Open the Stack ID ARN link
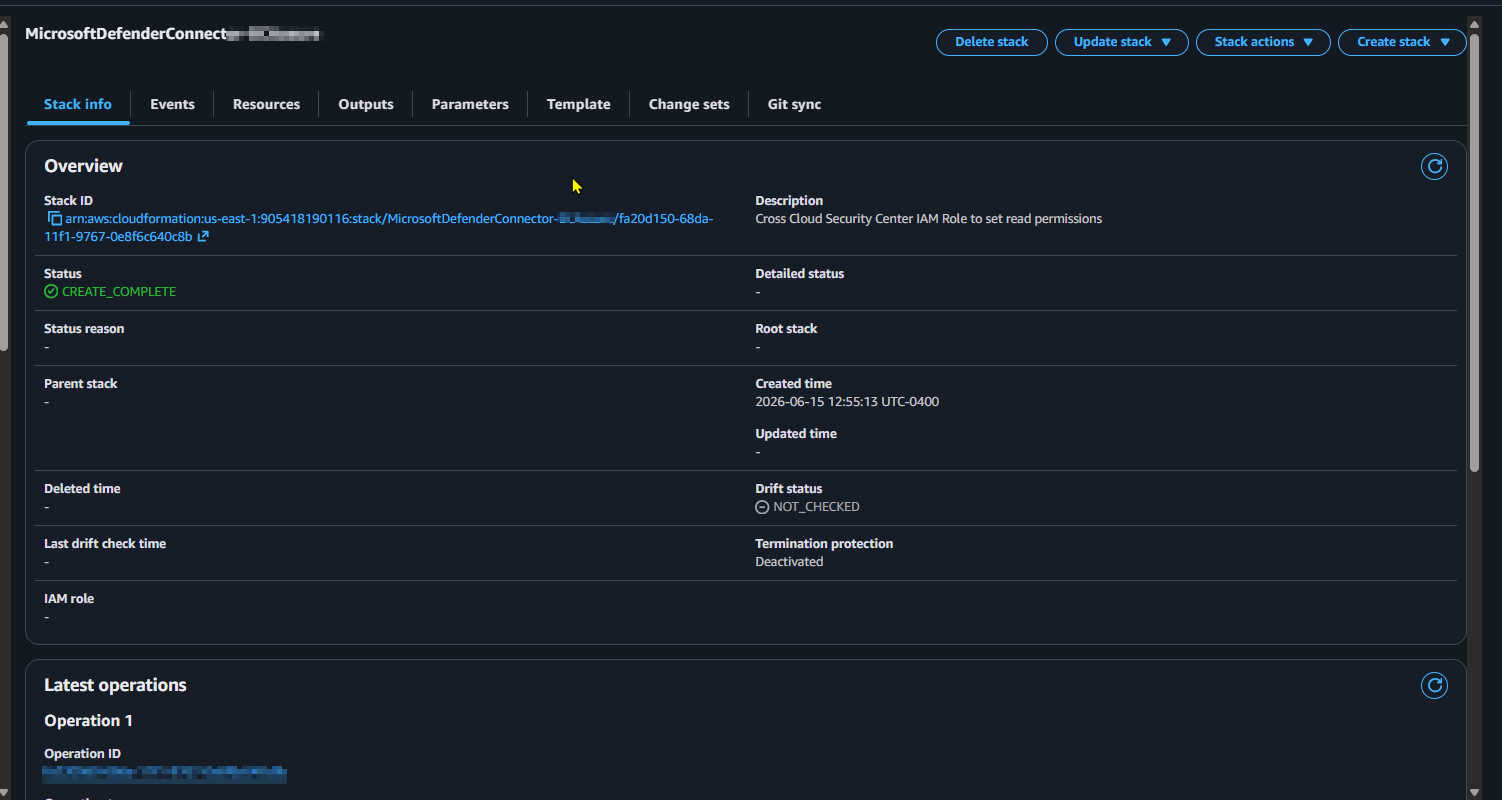 [x=379, y=227]
